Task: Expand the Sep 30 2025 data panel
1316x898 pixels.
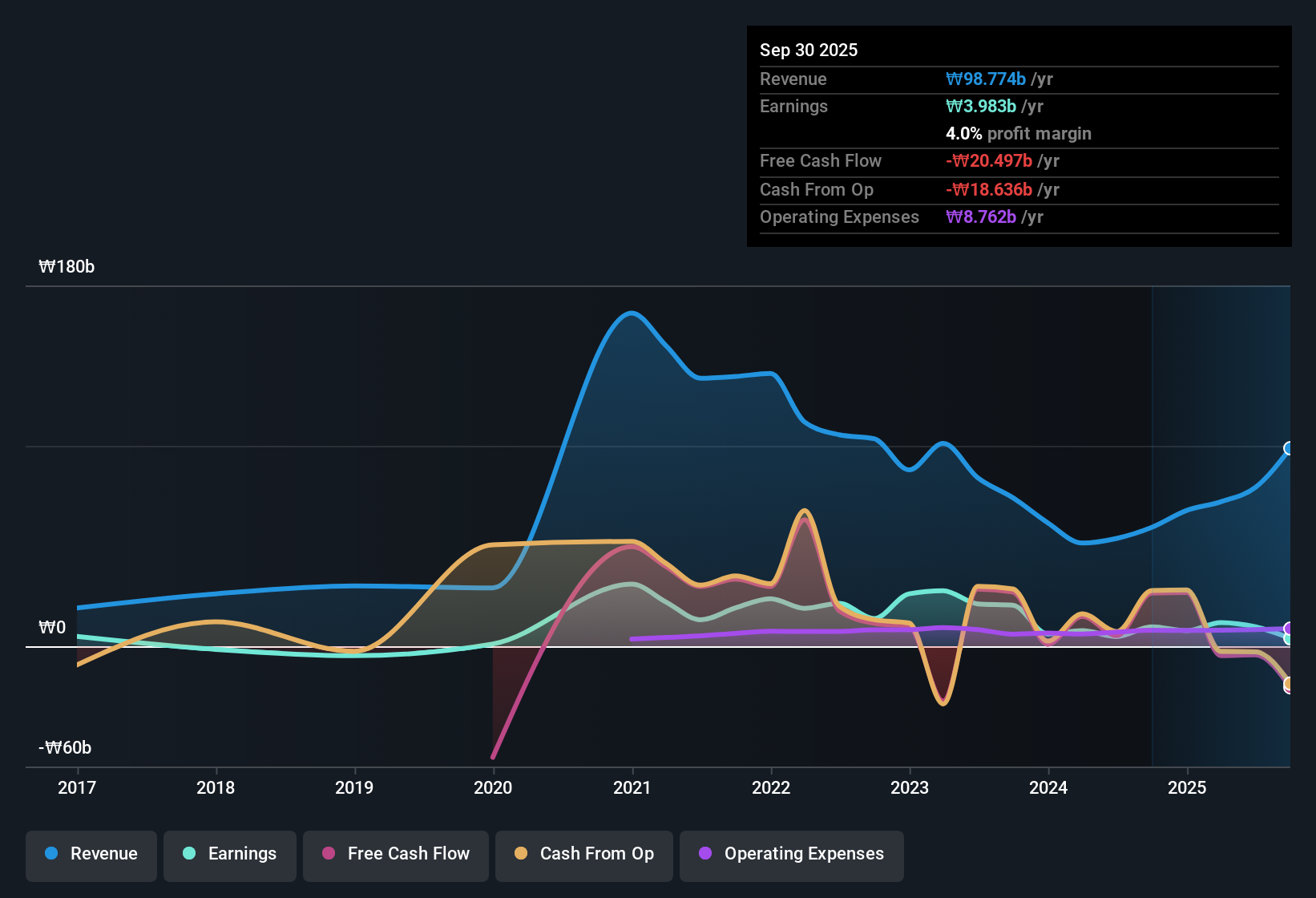Action: (x=809, y=50)
